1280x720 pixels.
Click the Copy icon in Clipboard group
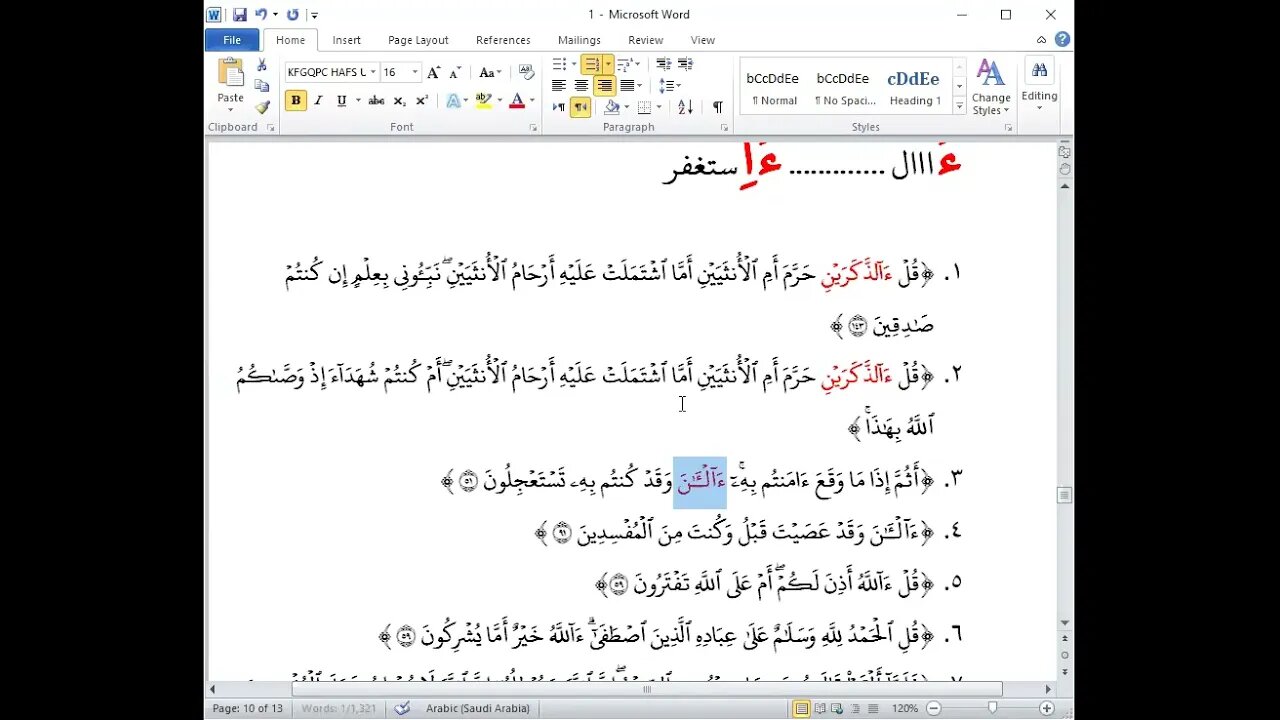tap(262, 86)
